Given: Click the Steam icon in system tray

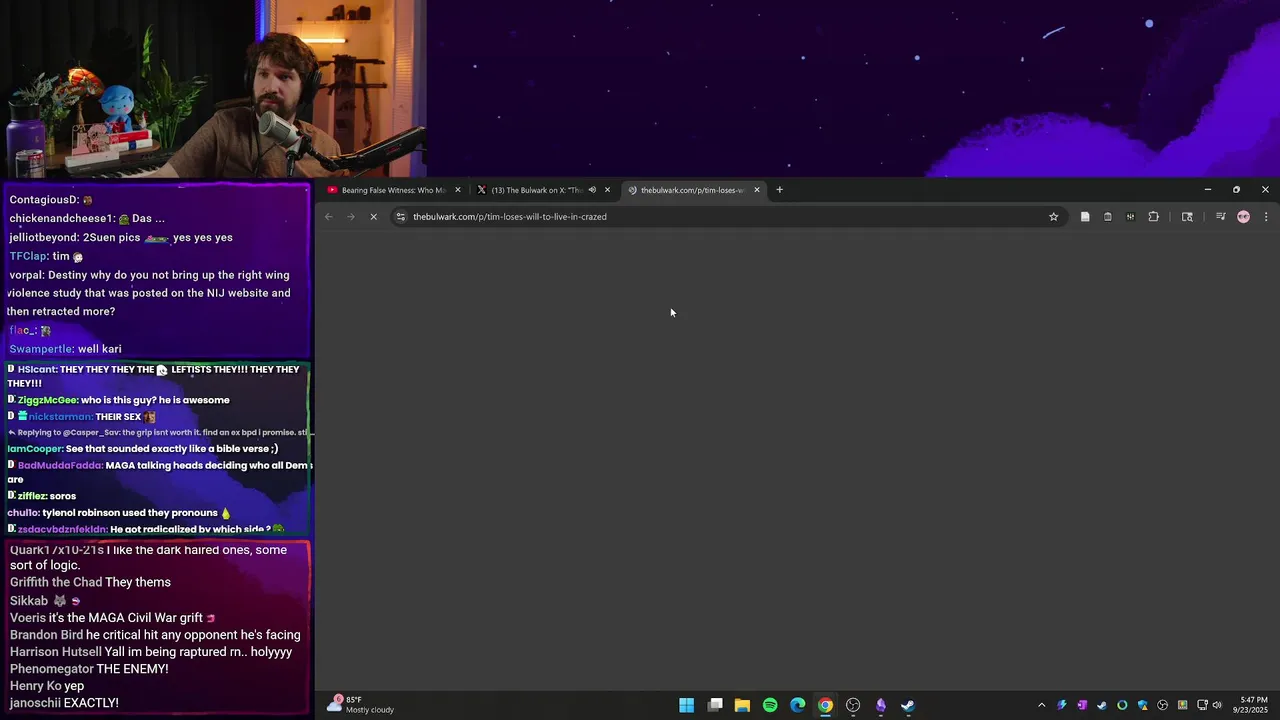Looking at the screenshot, I should [x=1102, y=705].
